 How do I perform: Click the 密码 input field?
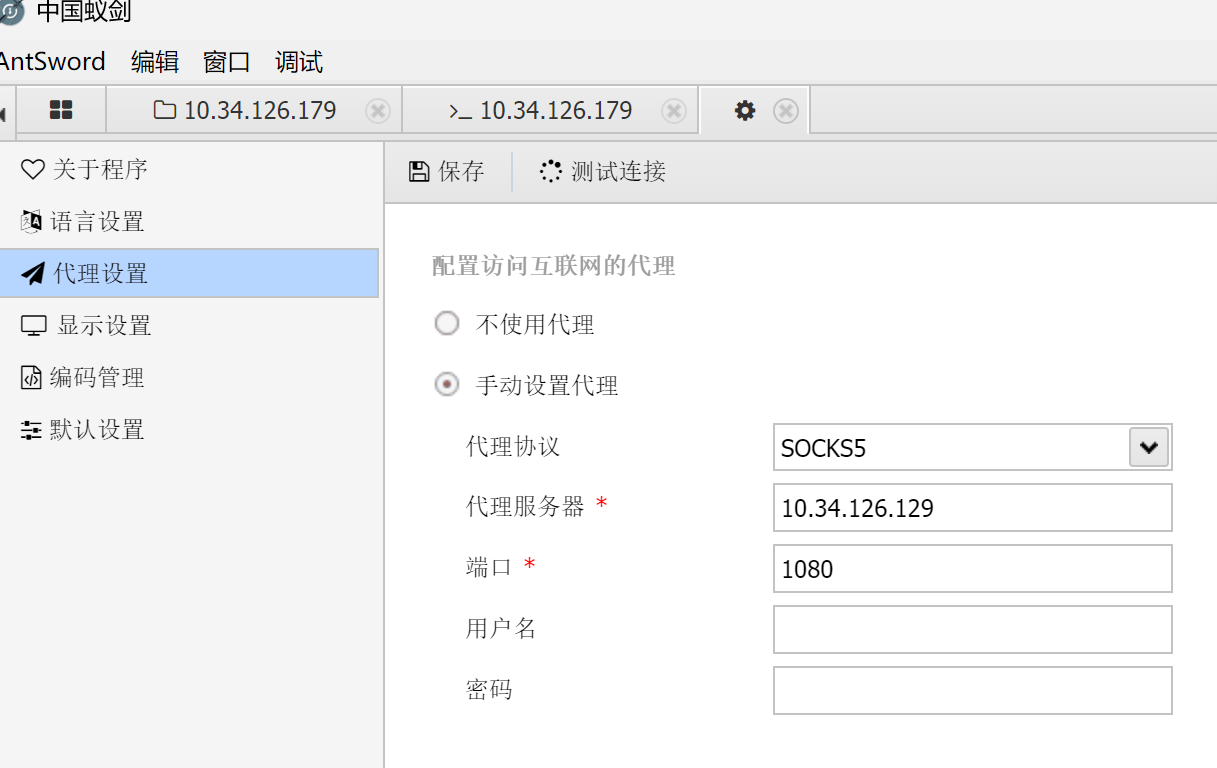coord(972,691)
